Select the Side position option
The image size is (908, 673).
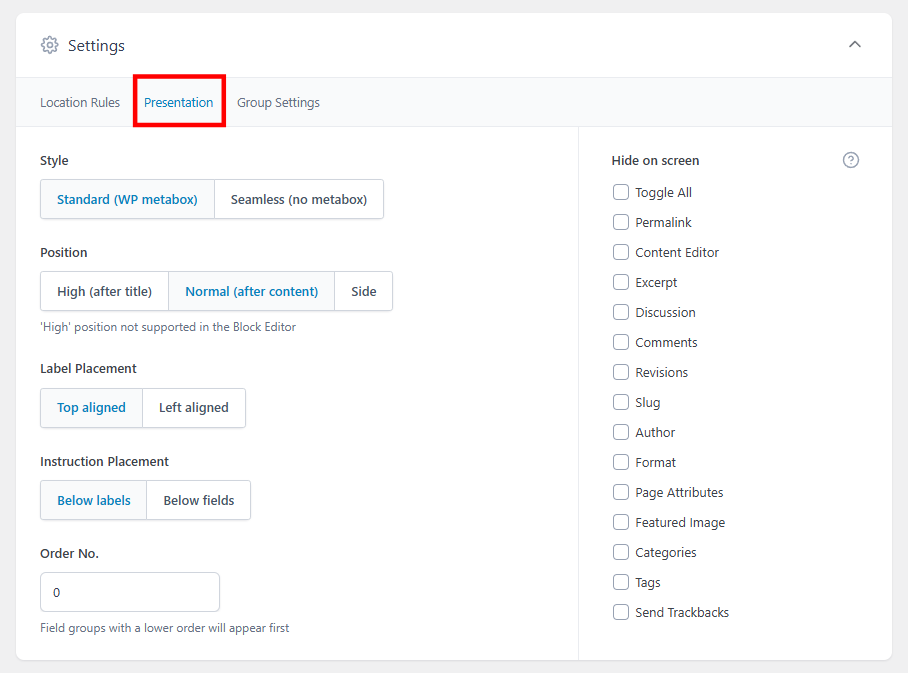[x=363, y=291]
